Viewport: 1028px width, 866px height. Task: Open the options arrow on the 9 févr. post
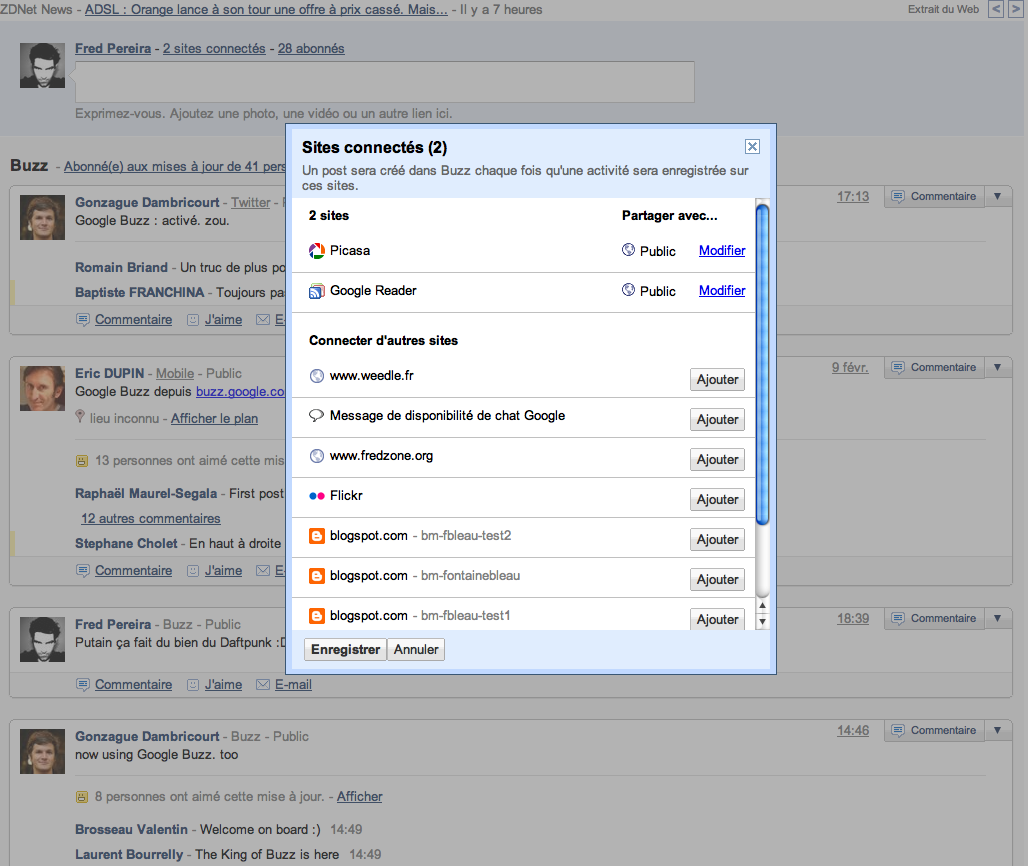pyautogui.click(x=997, y=368)
